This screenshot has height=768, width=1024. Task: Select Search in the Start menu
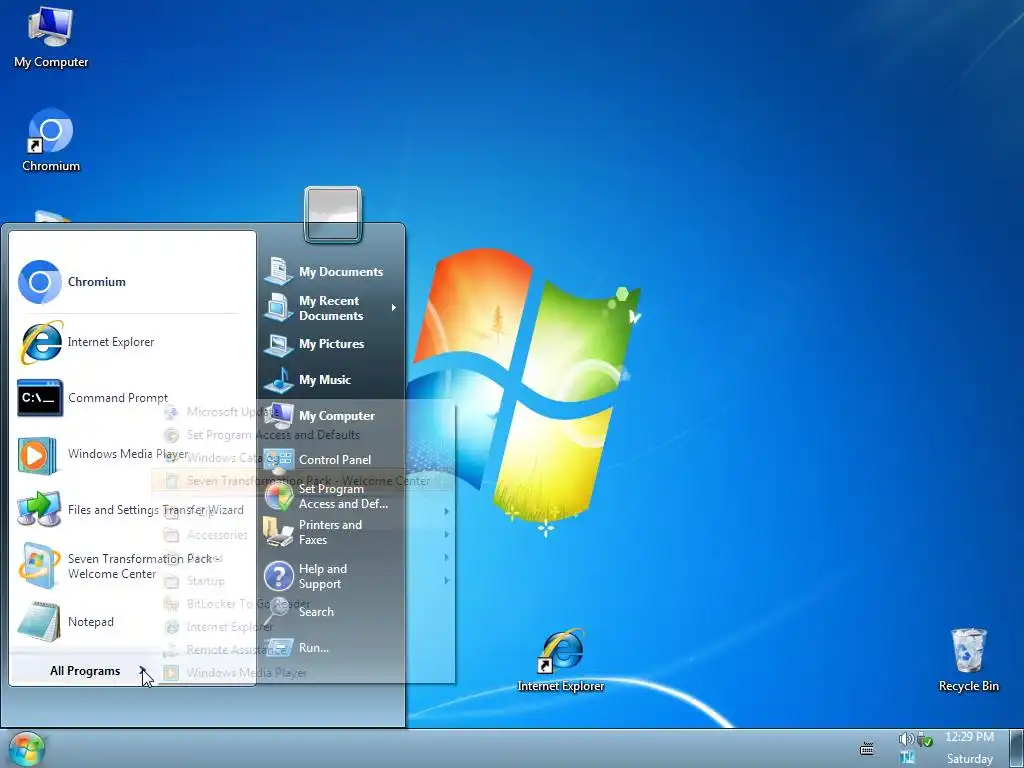coord(332,612)
